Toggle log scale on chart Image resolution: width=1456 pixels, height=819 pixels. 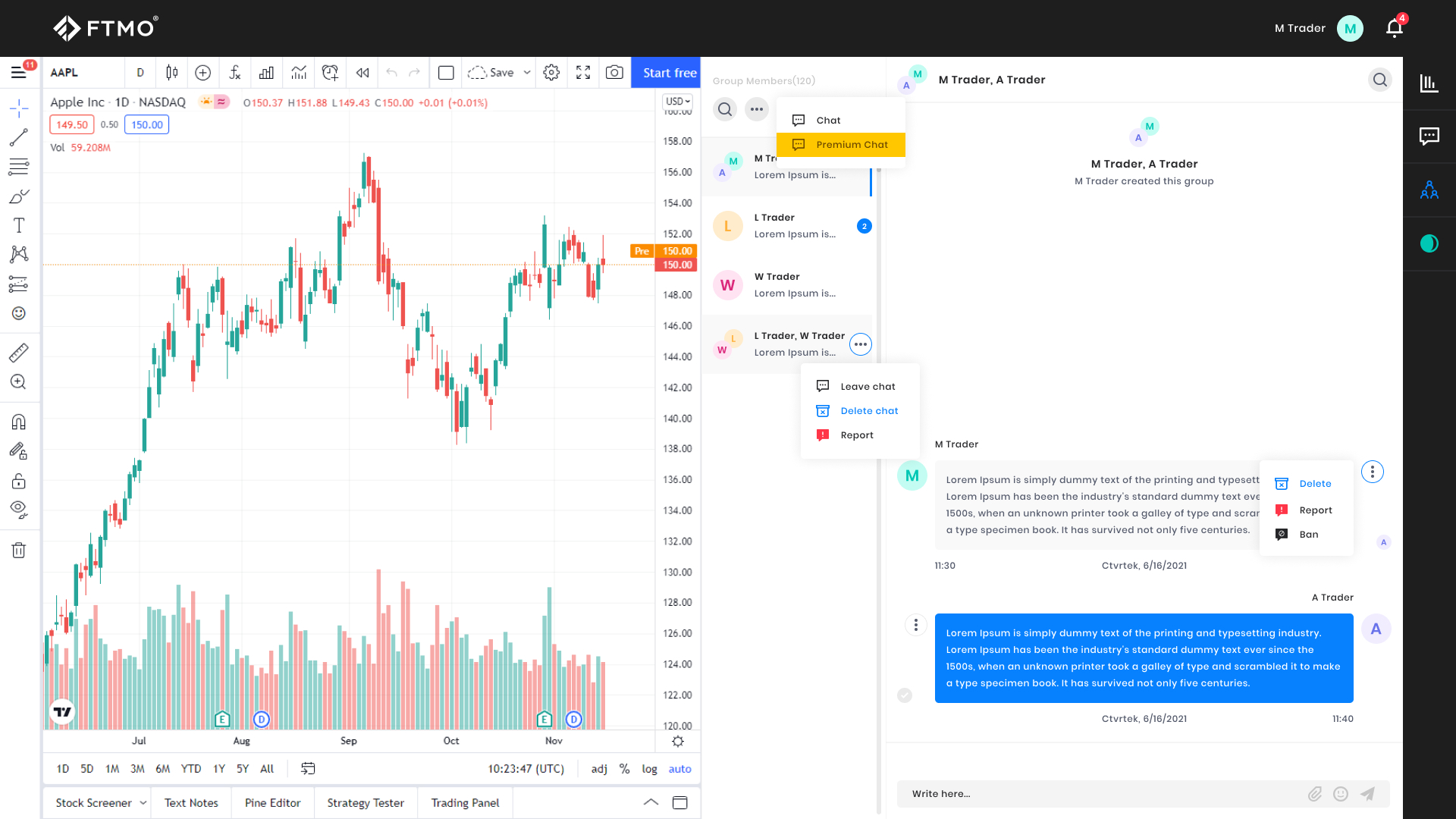pos(649,769)
